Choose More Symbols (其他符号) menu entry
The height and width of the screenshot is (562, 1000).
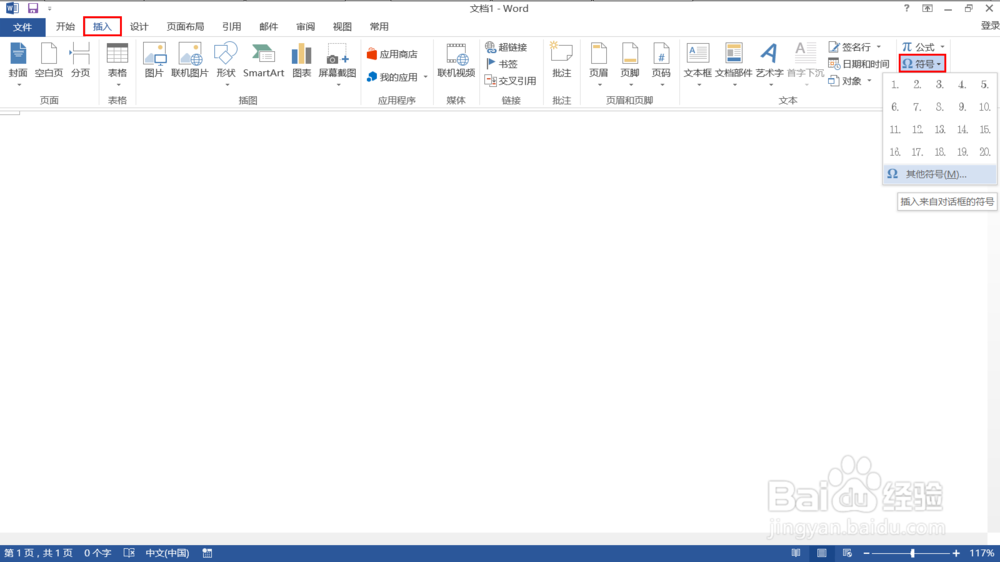point(939,174)
